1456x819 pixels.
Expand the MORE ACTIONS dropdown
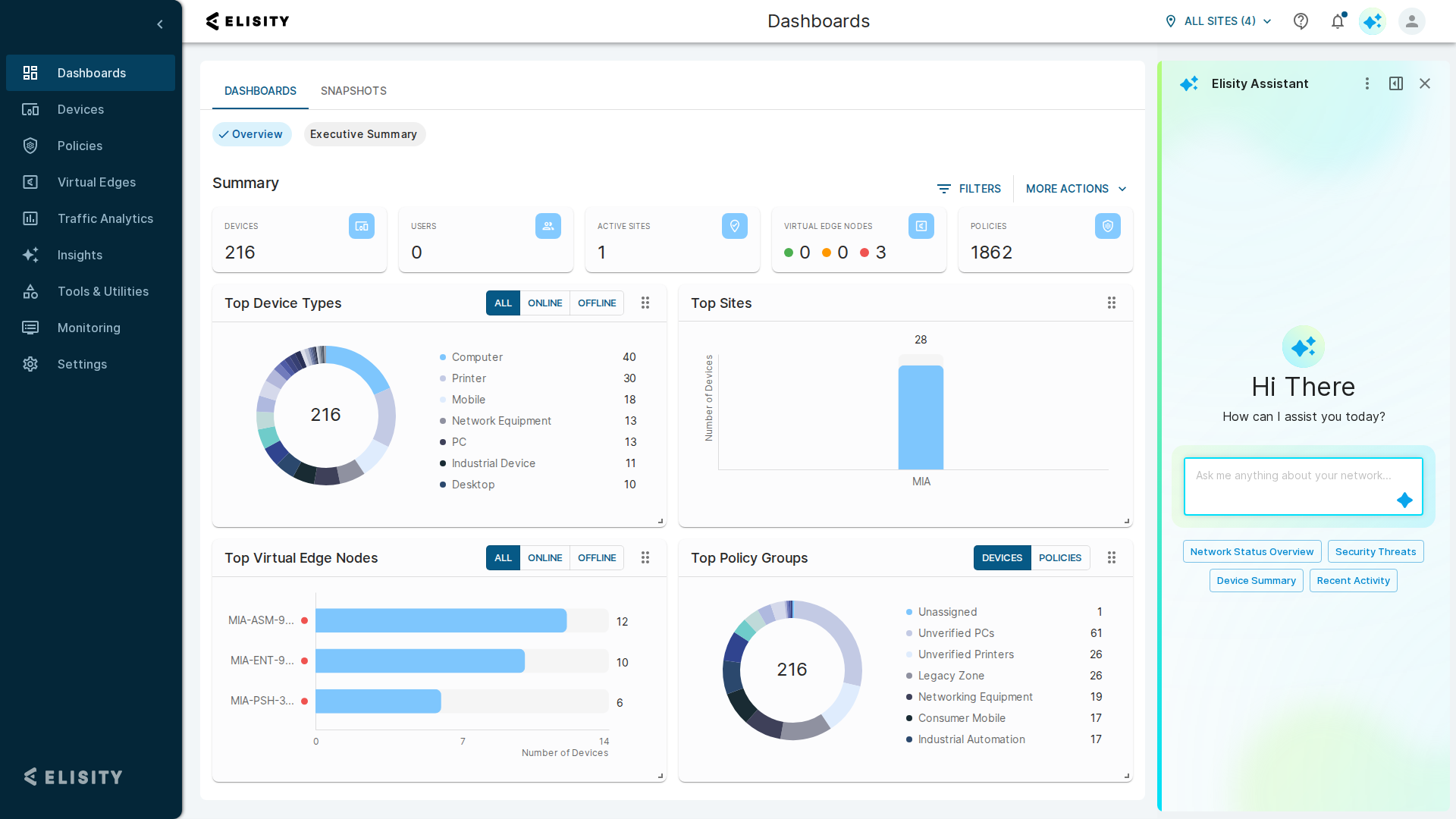pyautogui.click(x=1076, y=189)
